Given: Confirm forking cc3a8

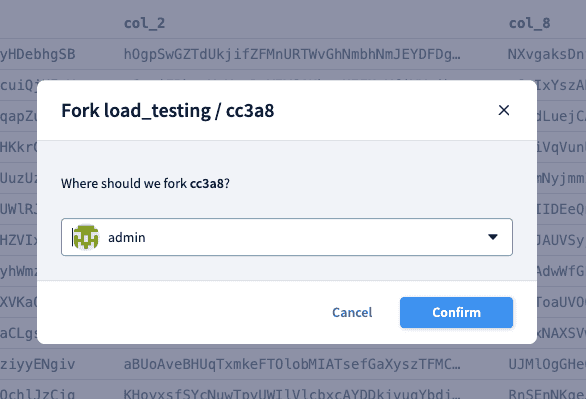Looking at the screenshot, I should click(456, 312).
